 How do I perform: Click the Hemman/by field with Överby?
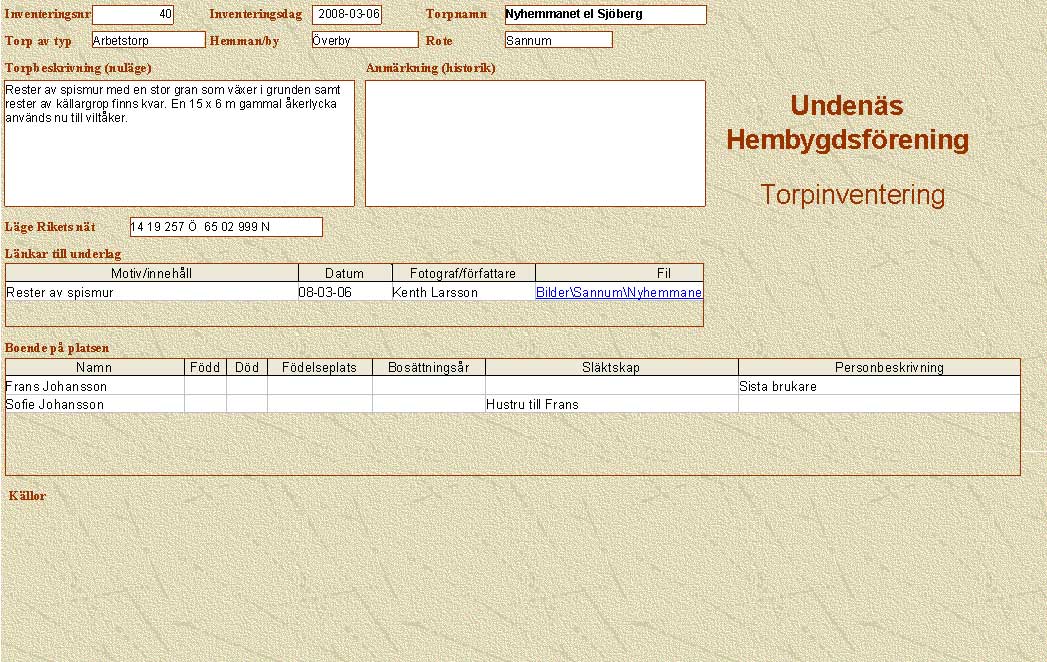point(364,40)
